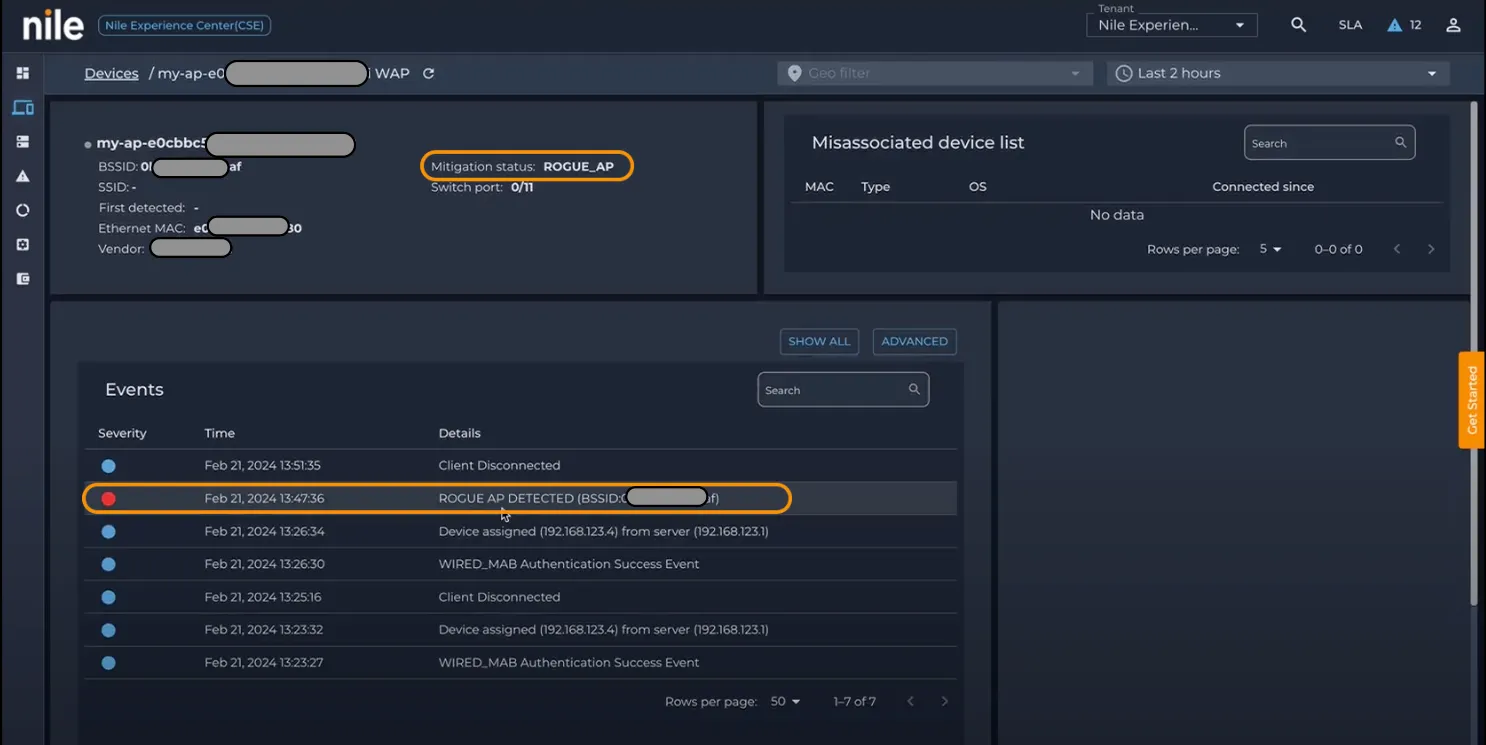Screen dimensions: 1486x745
Task: Open the wallet icon in the sidebar
Action: (22, 279)
